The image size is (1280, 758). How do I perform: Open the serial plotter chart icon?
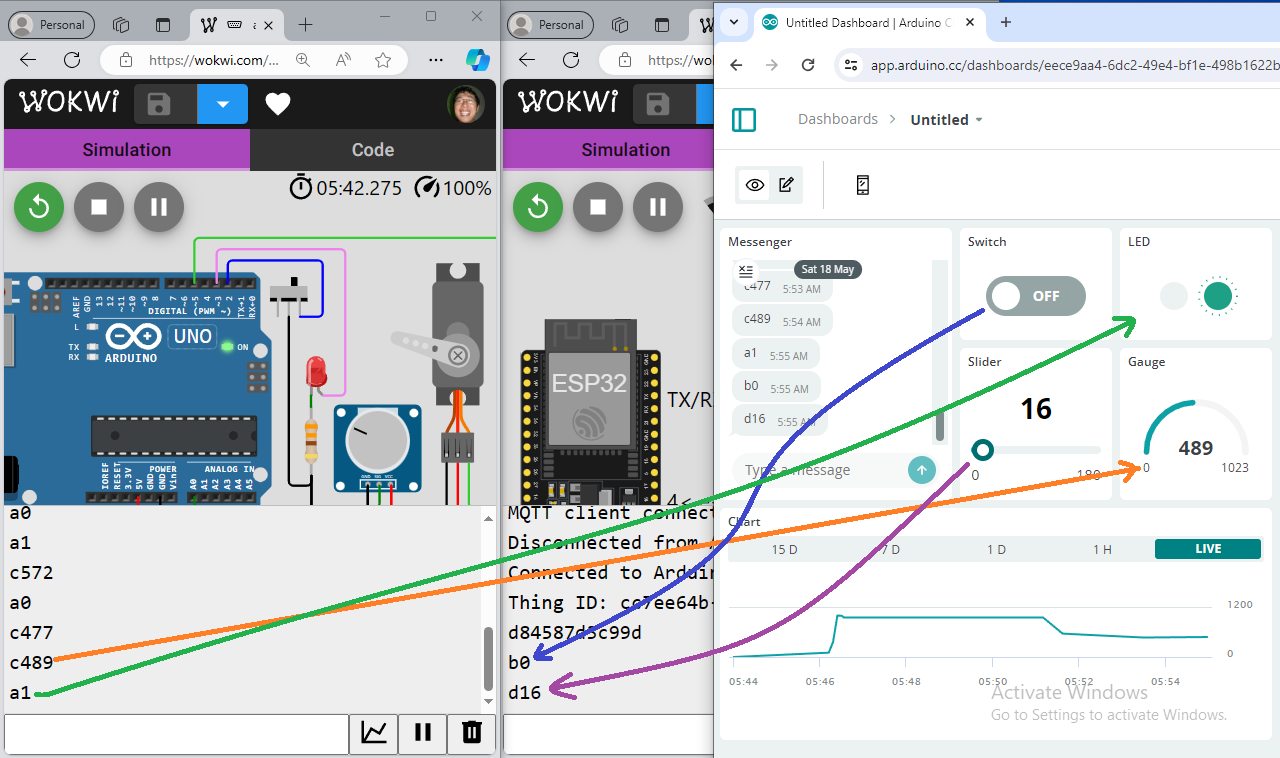click(374, 733)
